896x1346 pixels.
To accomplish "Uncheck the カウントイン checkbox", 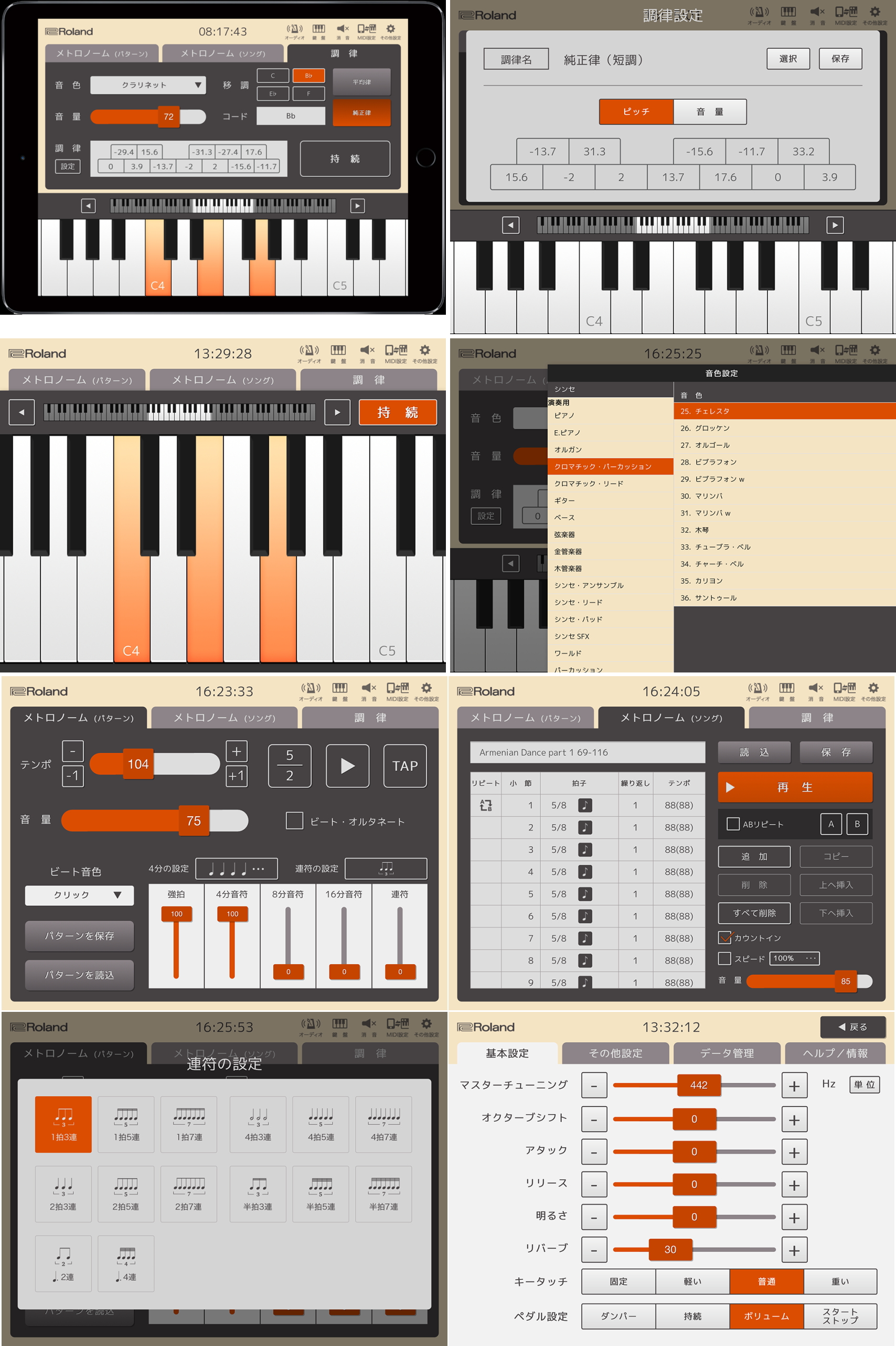I will 724,937.
